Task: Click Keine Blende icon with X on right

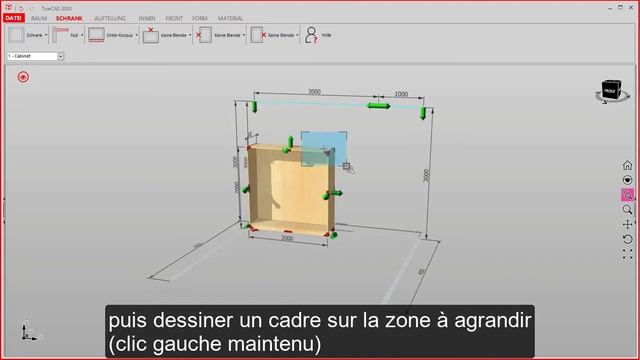Action: pos(258,35)
